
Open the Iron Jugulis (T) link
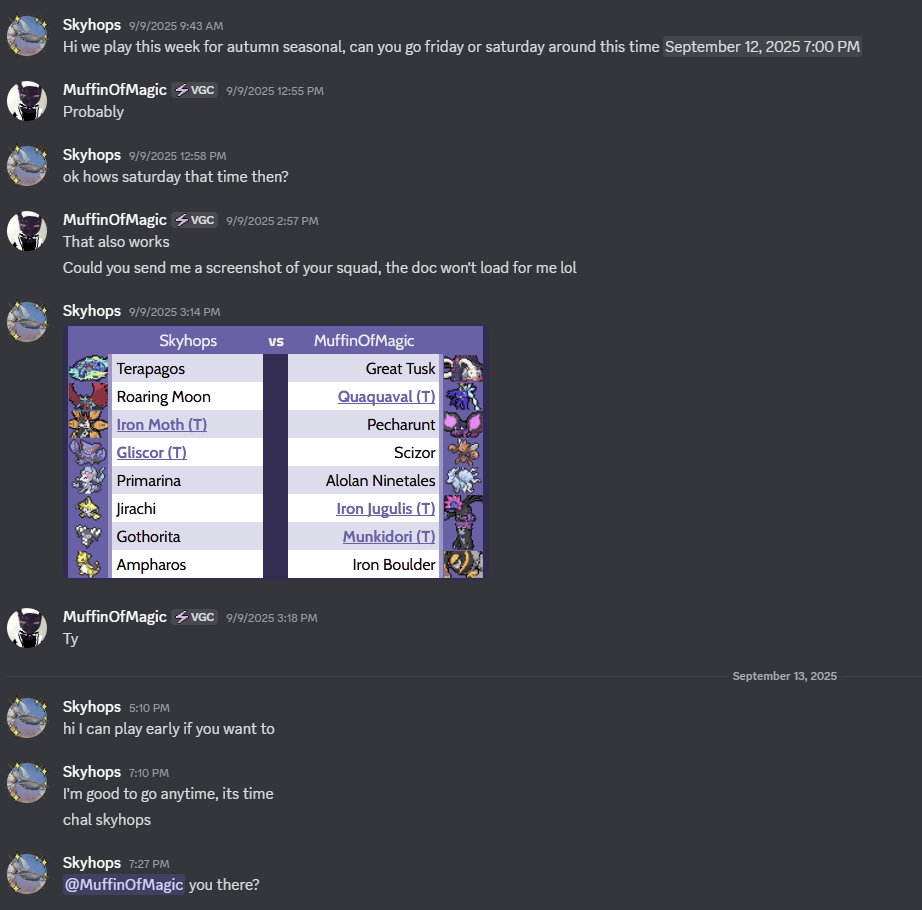(x=386, y=508)
